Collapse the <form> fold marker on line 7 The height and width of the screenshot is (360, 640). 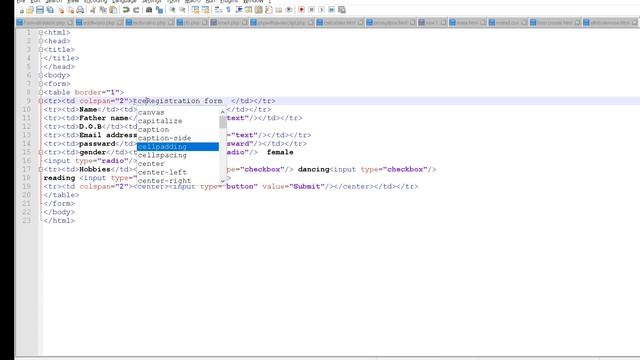coord(40,84)
